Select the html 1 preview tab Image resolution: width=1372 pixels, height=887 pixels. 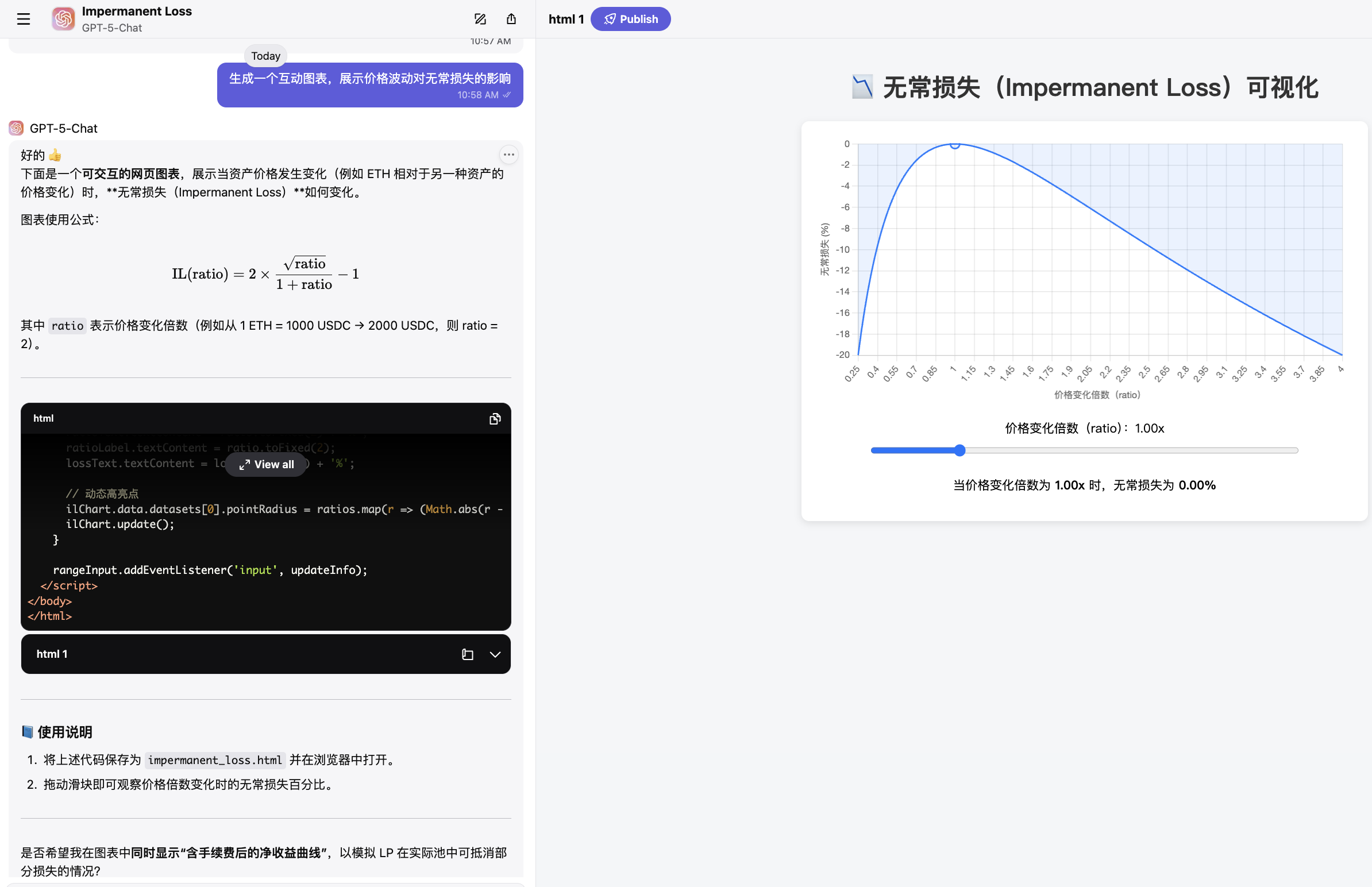pos(565,19)
